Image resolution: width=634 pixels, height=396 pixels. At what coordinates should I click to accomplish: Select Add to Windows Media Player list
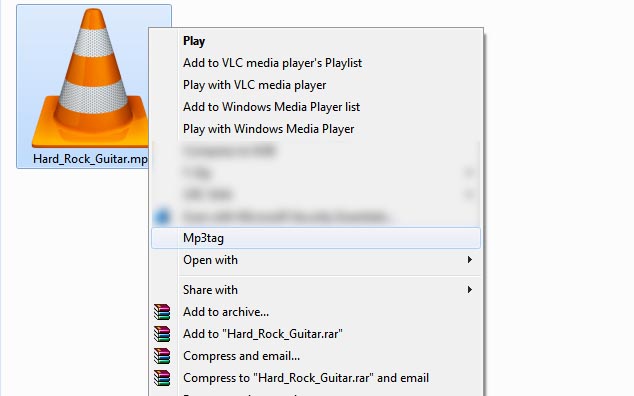pos(271,107)
